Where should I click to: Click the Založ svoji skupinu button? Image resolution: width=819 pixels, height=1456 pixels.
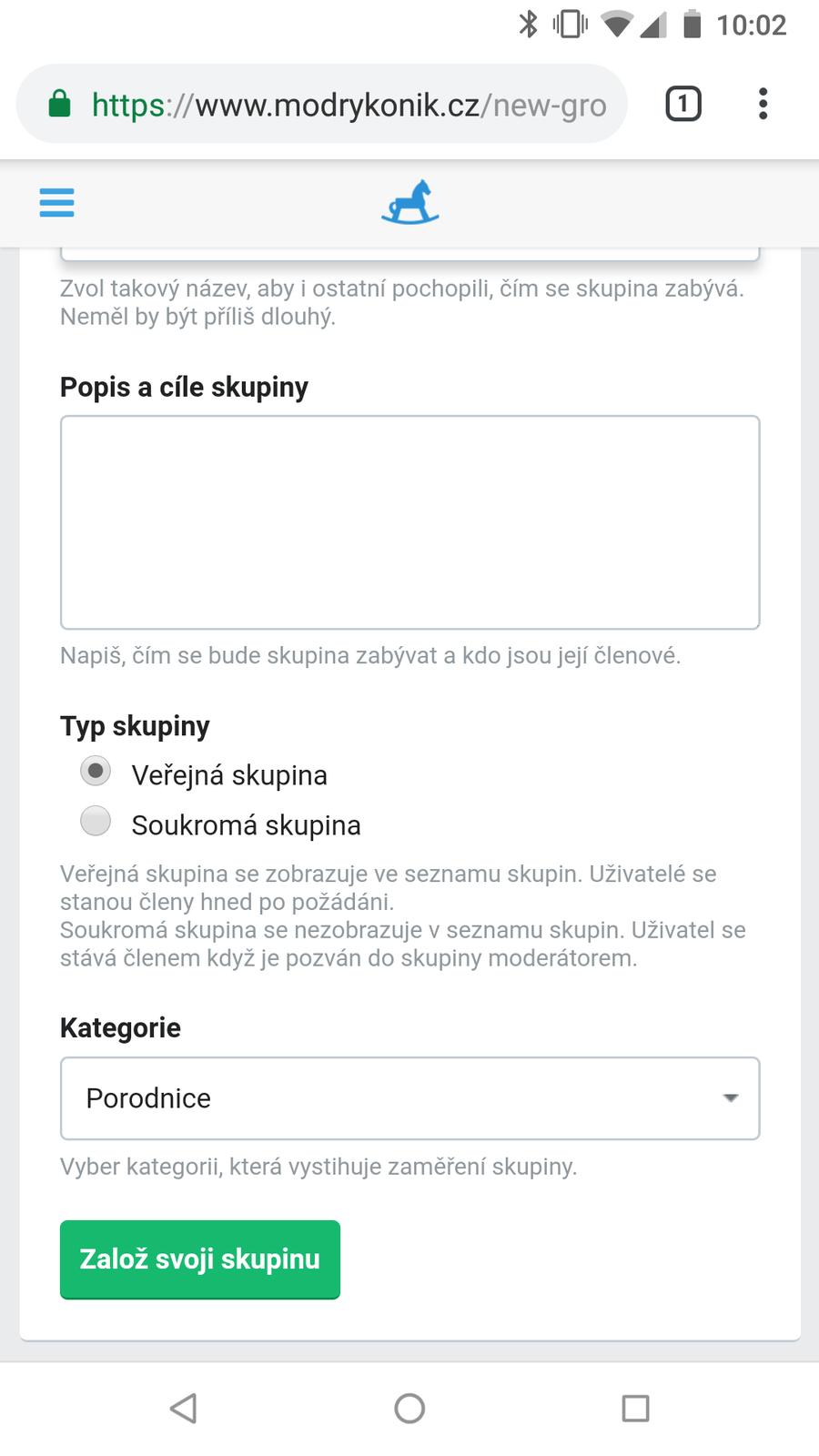pos(200,1259)
